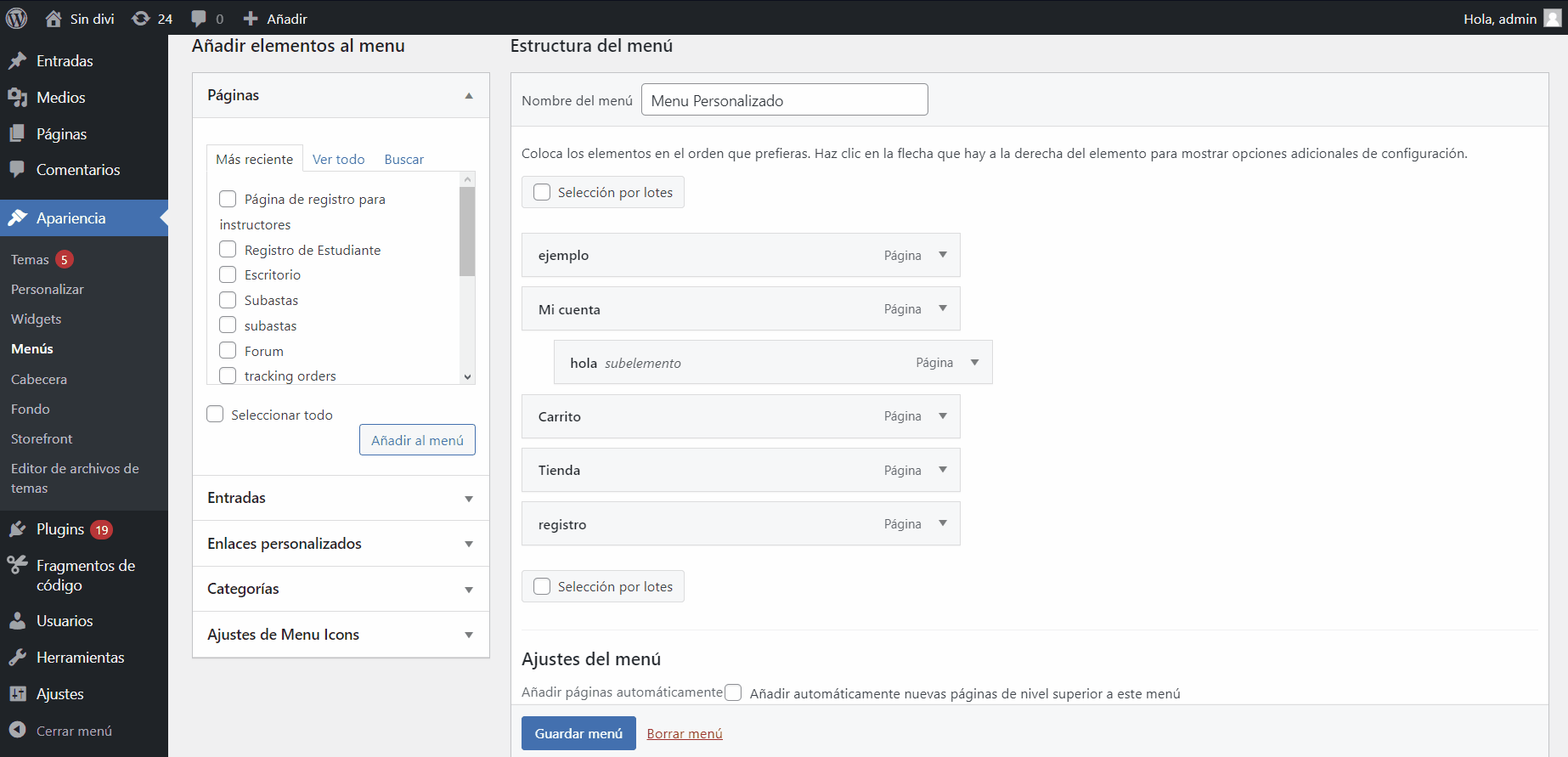Toggle the top Selección por lotes checkbox
Viewport: 1568px width, 757px height.
coord(542,193)
